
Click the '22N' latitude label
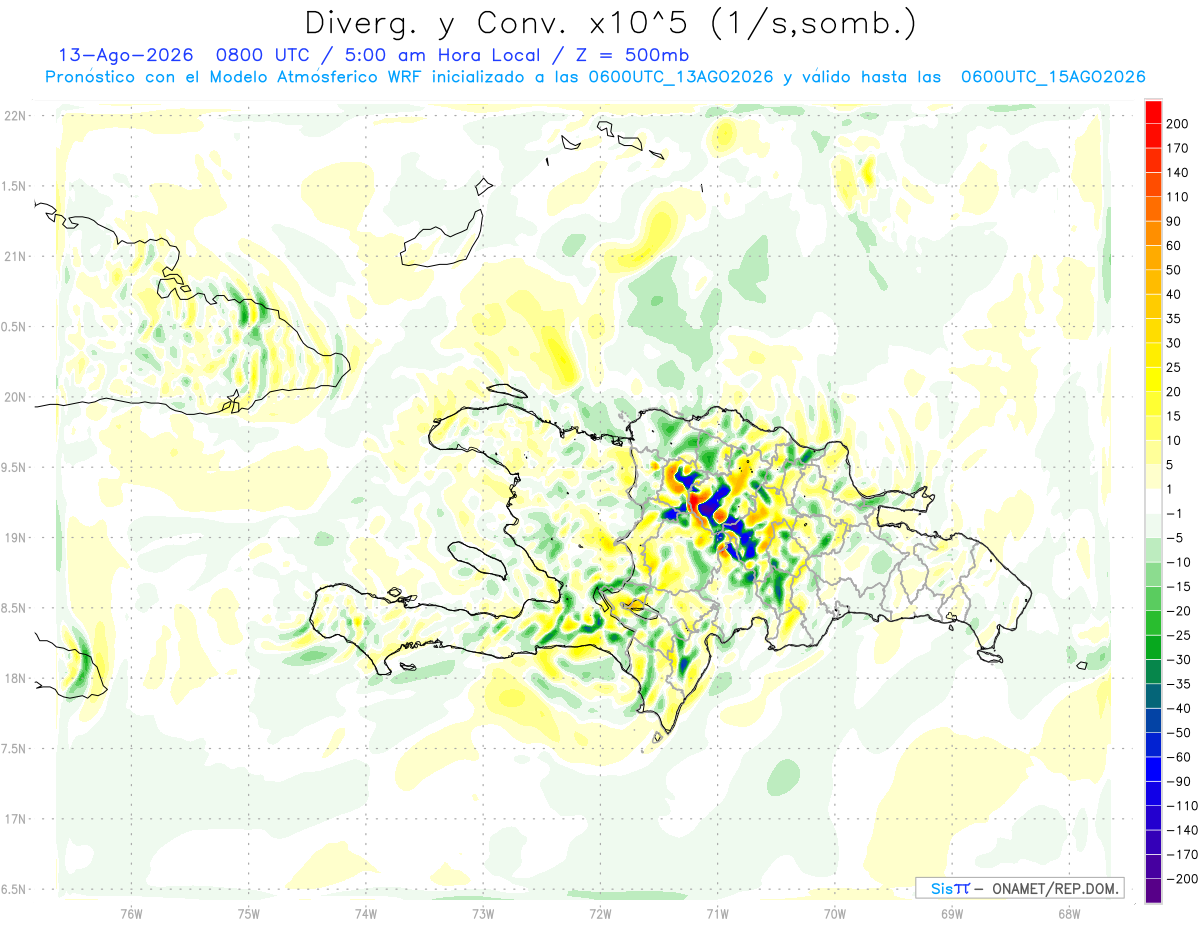[x=15, y=116]
